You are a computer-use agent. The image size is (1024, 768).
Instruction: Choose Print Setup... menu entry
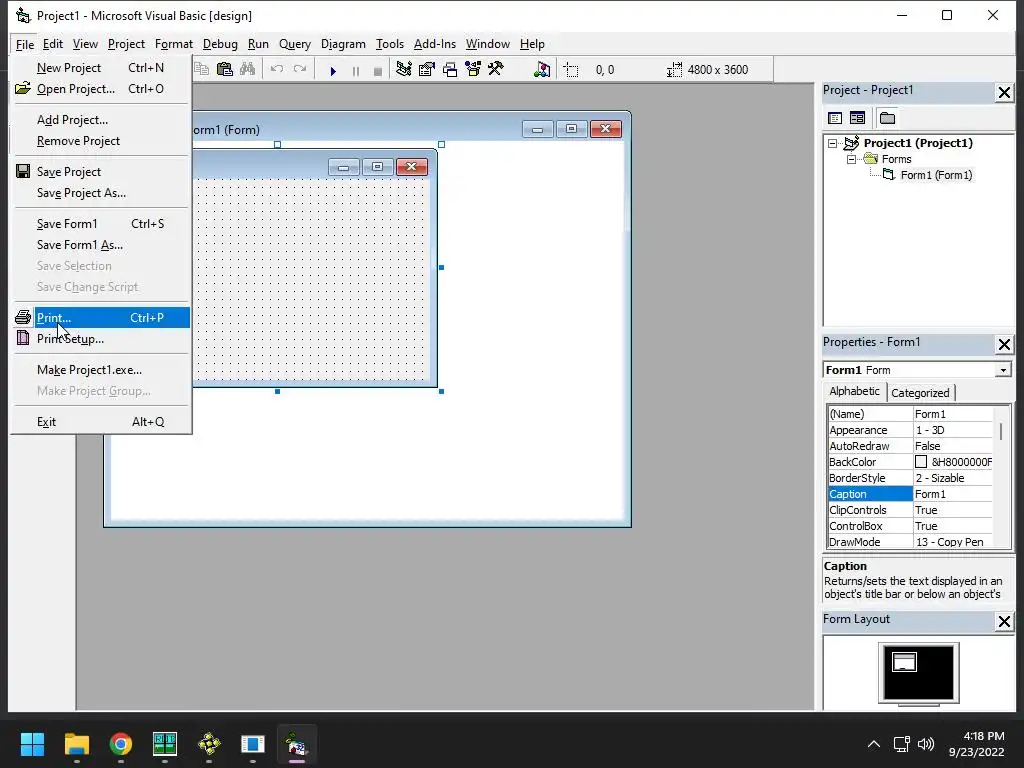[x=101, y=339]
